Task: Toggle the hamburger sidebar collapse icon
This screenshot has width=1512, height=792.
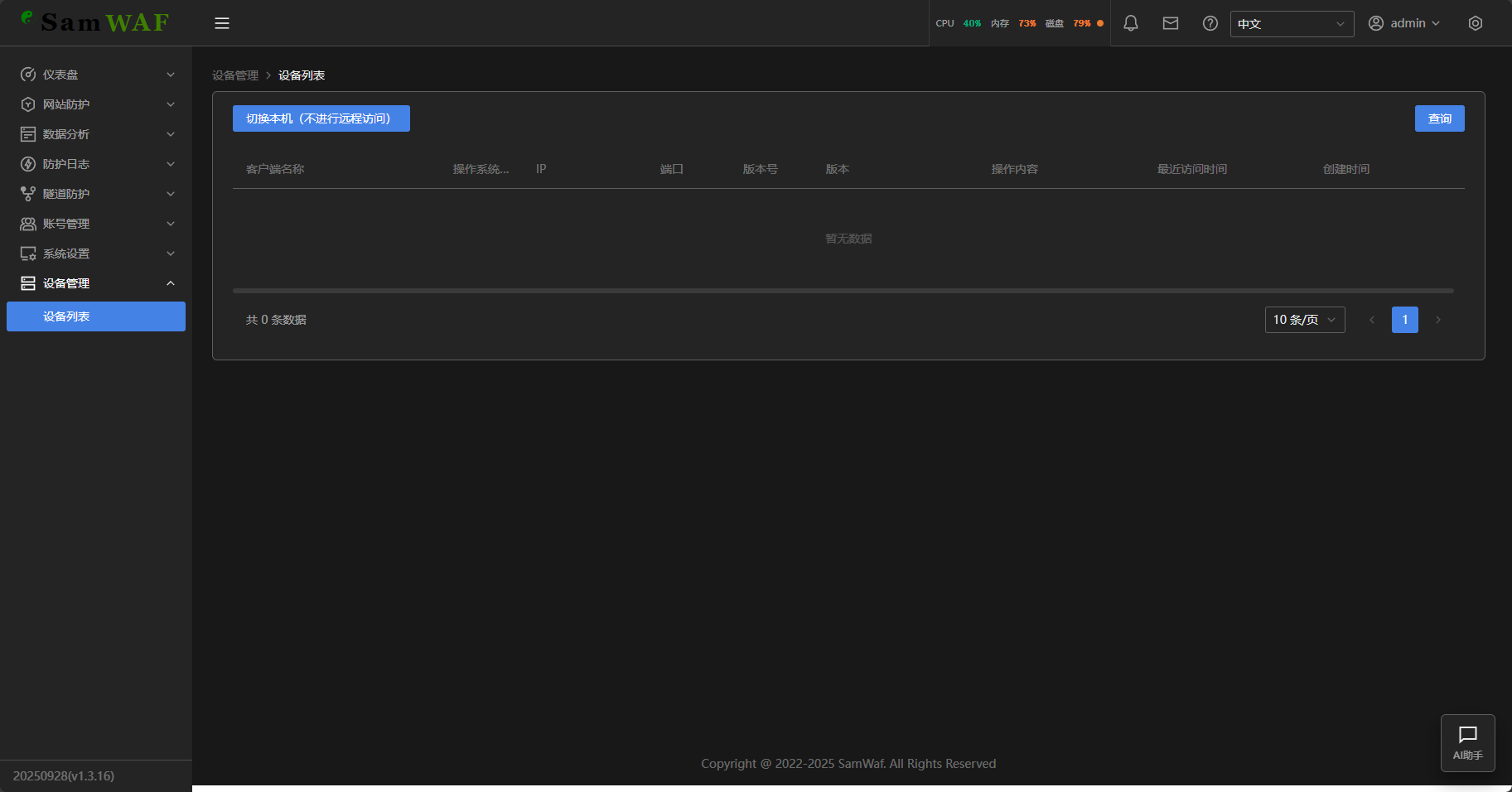Action: click(x=222, y=23)
